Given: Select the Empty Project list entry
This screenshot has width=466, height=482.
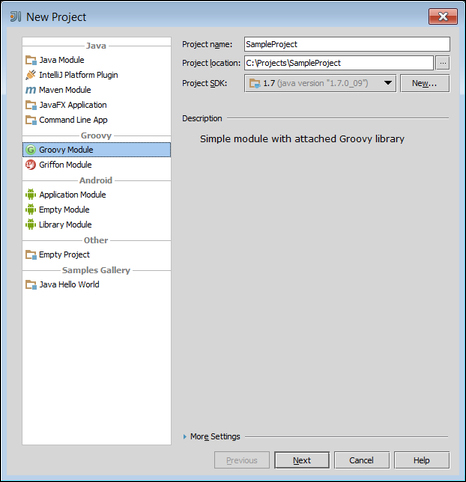Looking at the screenshot, I should click(x=97, y=255).
